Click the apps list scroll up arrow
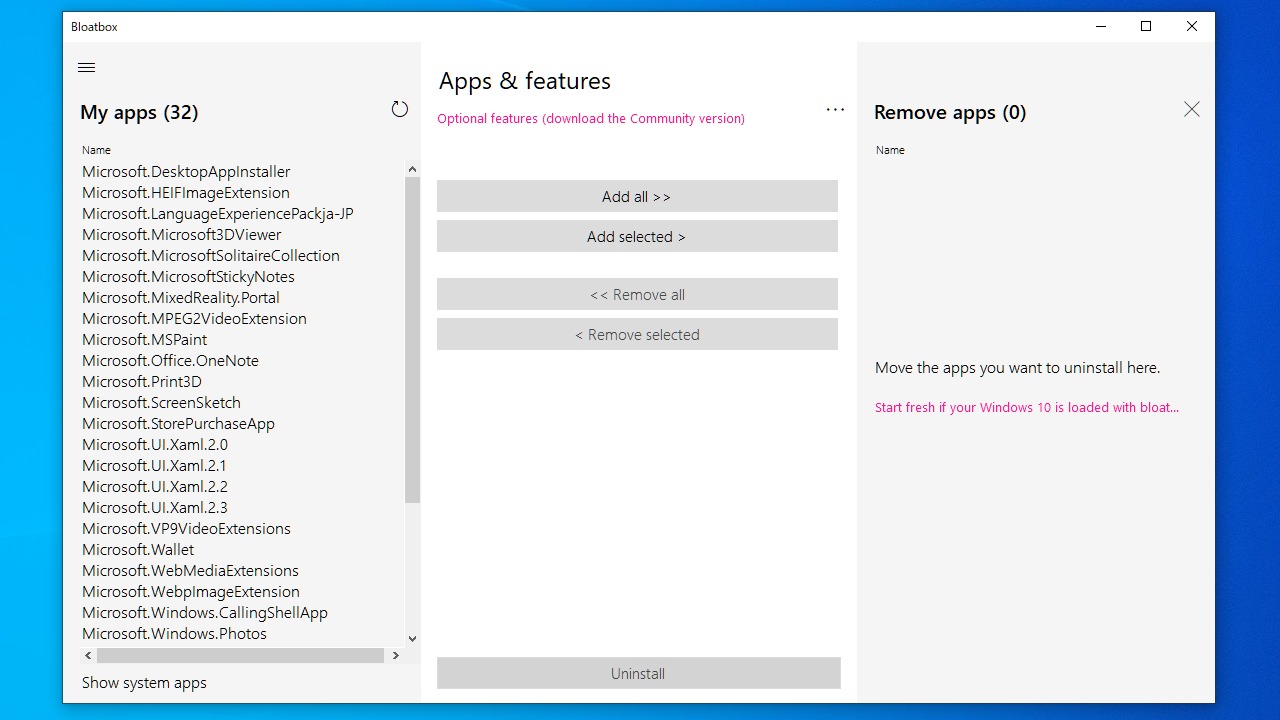1280x720 pixels. pos(412,170)
